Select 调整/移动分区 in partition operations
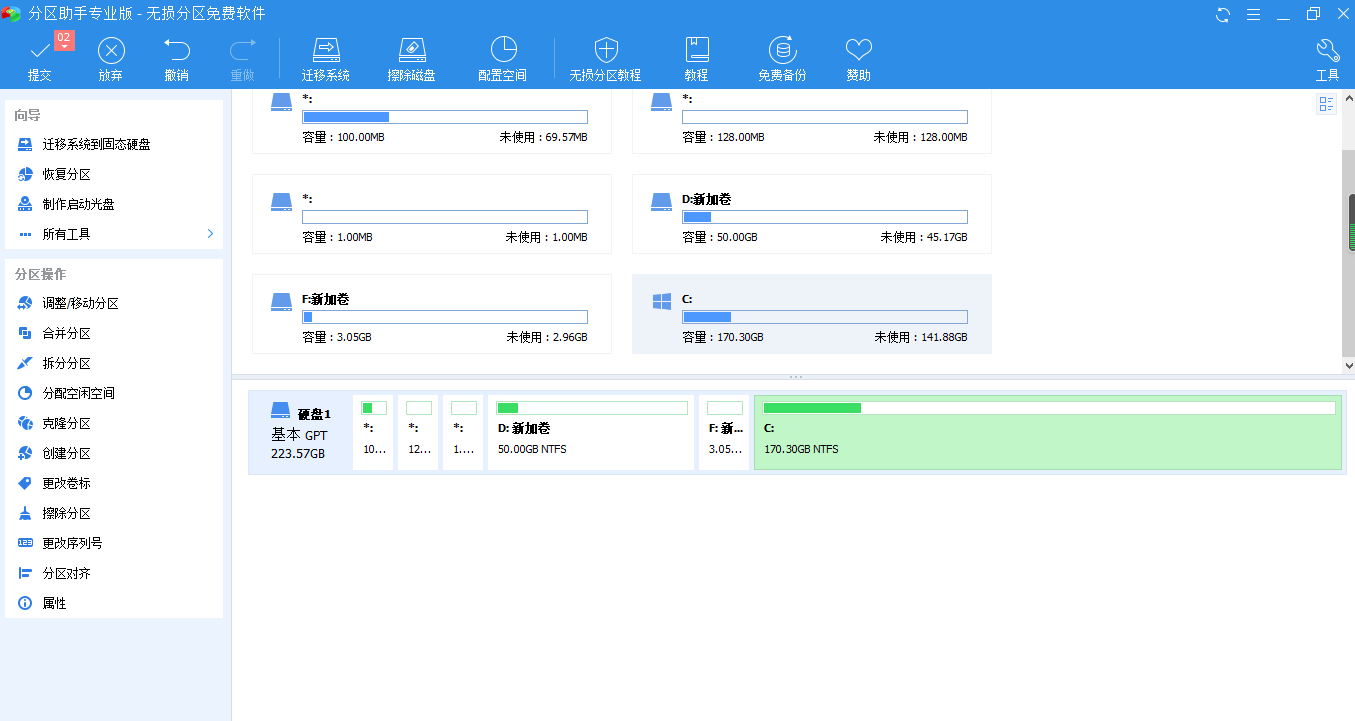This screenshot has width=1355, height=721. (x=80, y=304)
